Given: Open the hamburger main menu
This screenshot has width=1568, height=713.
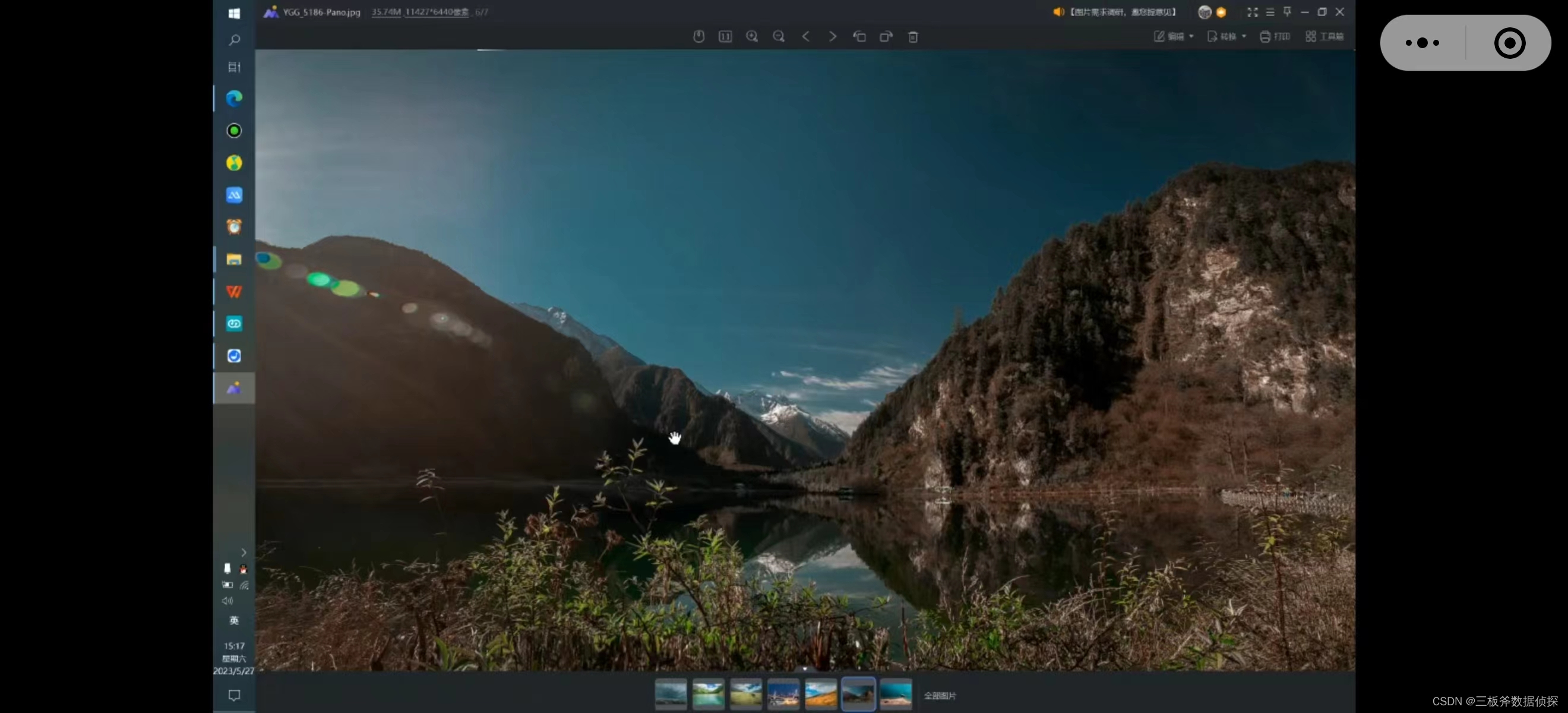Looking at the screenshot, I should click(x=1270, y=12).
